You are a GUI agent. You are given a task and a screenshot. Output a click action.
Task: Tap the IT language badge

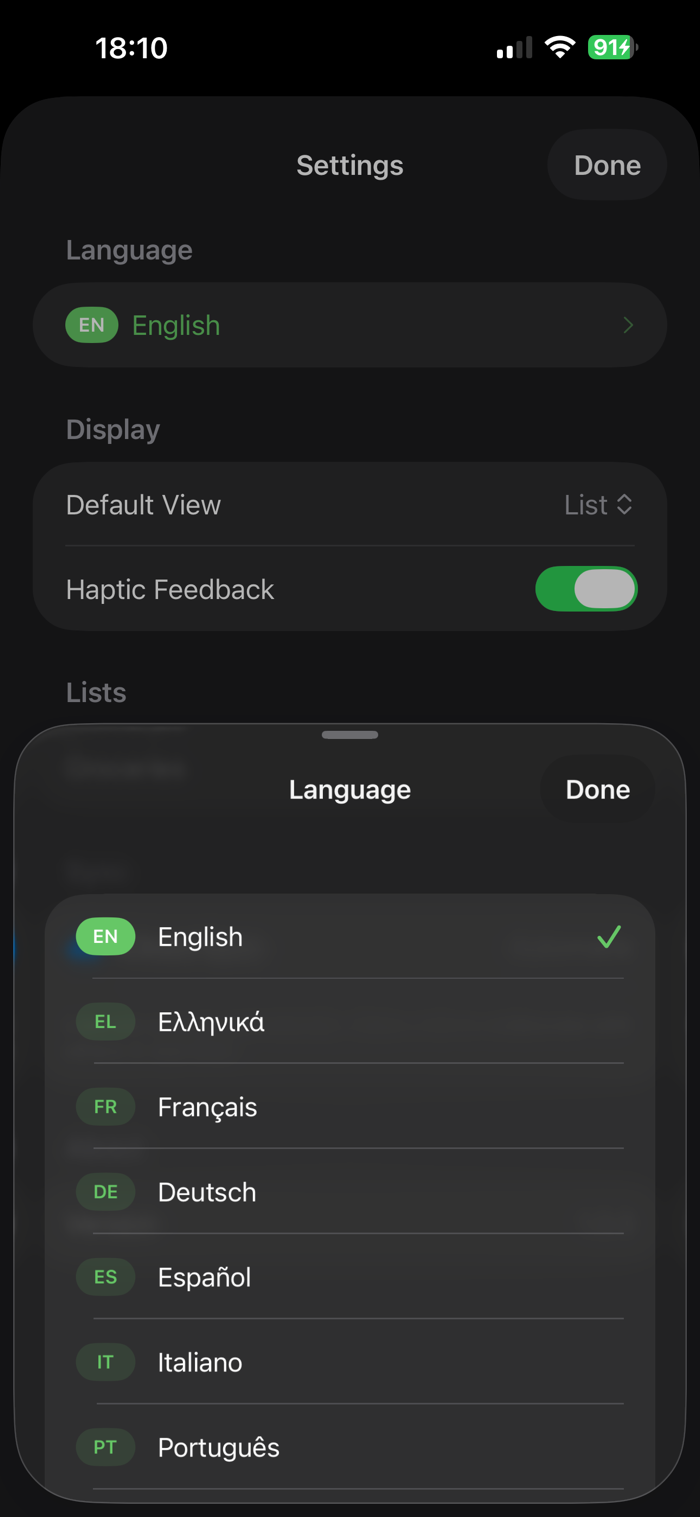105,1362
